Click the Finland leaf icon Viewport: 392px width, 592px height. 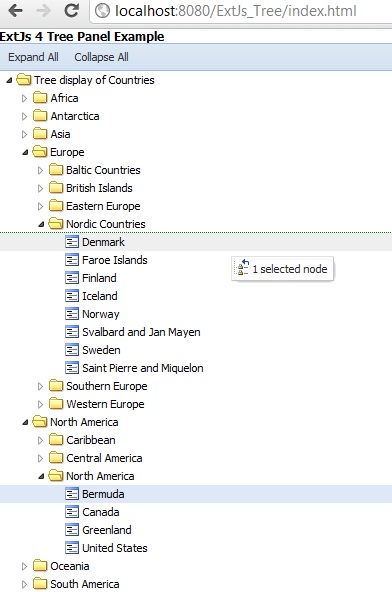(x=72, y=278)
